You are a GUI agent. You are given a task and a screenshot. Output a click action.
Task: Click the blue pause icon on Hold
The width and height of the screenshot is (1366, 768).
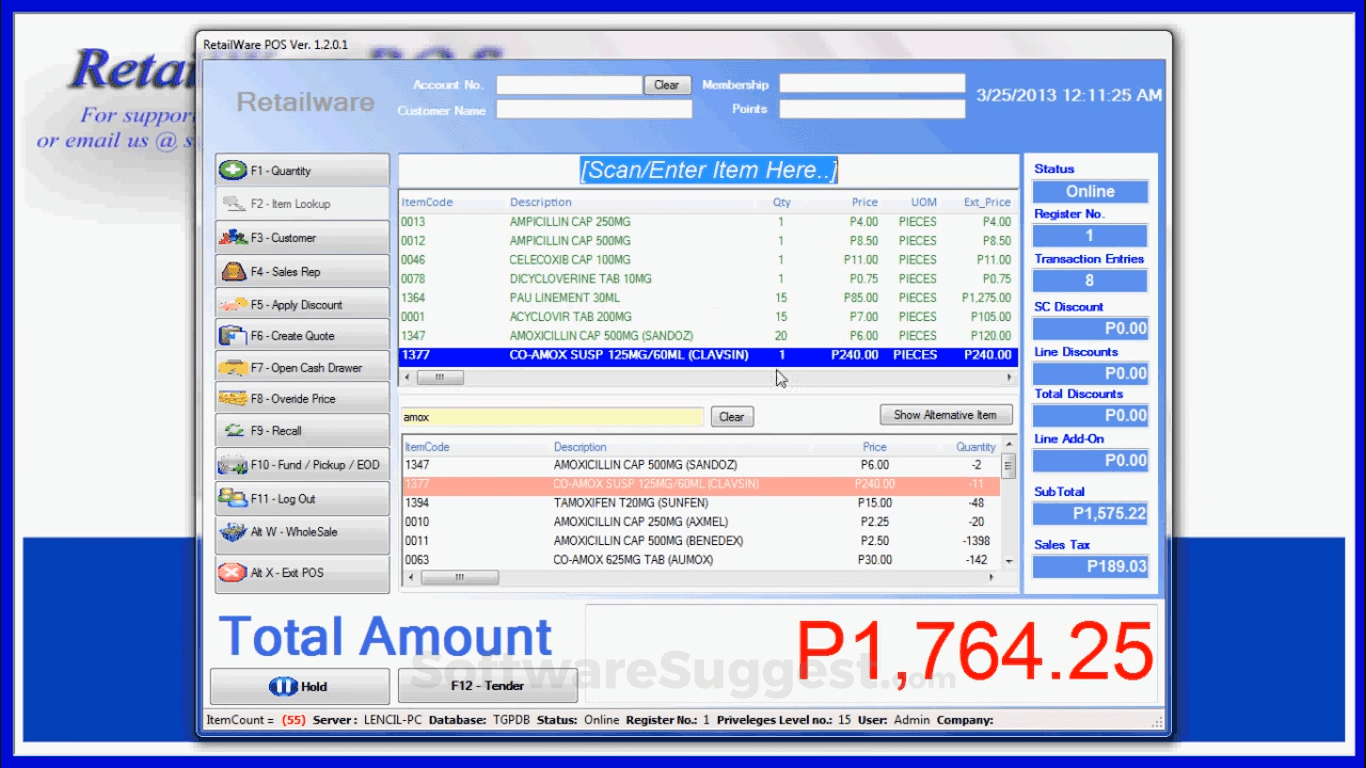coord(283,687)
